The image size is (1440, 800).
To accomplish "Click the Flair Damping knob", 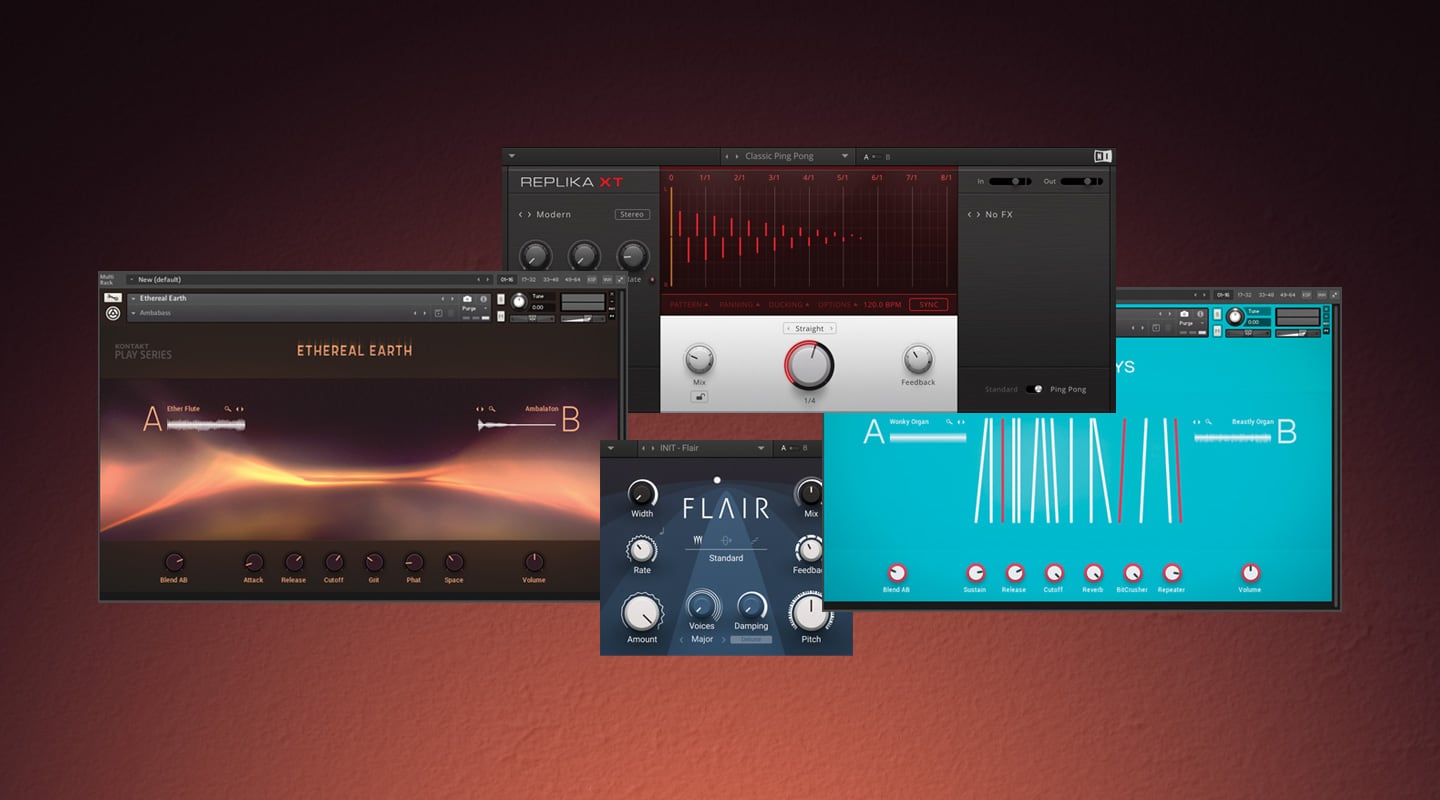I will click(x=751, y=606).
